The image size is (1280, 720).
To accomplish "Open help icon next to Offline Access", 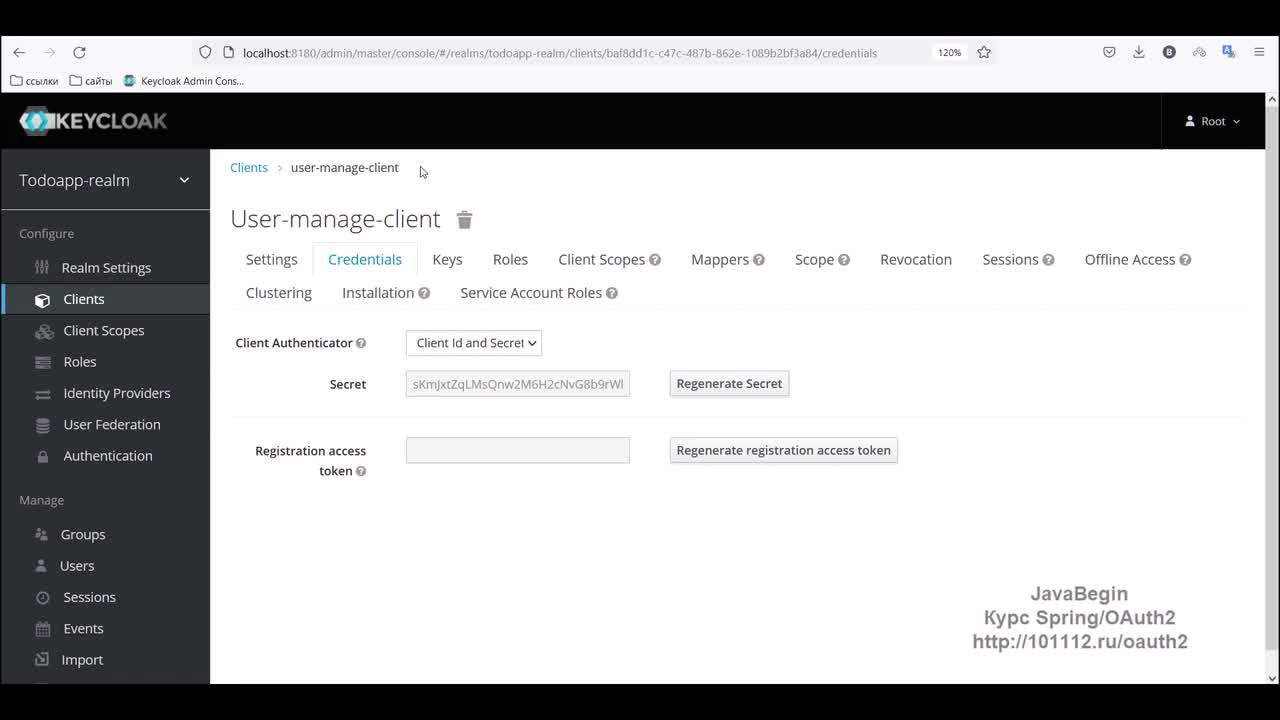I will (x=1185, y=260).
